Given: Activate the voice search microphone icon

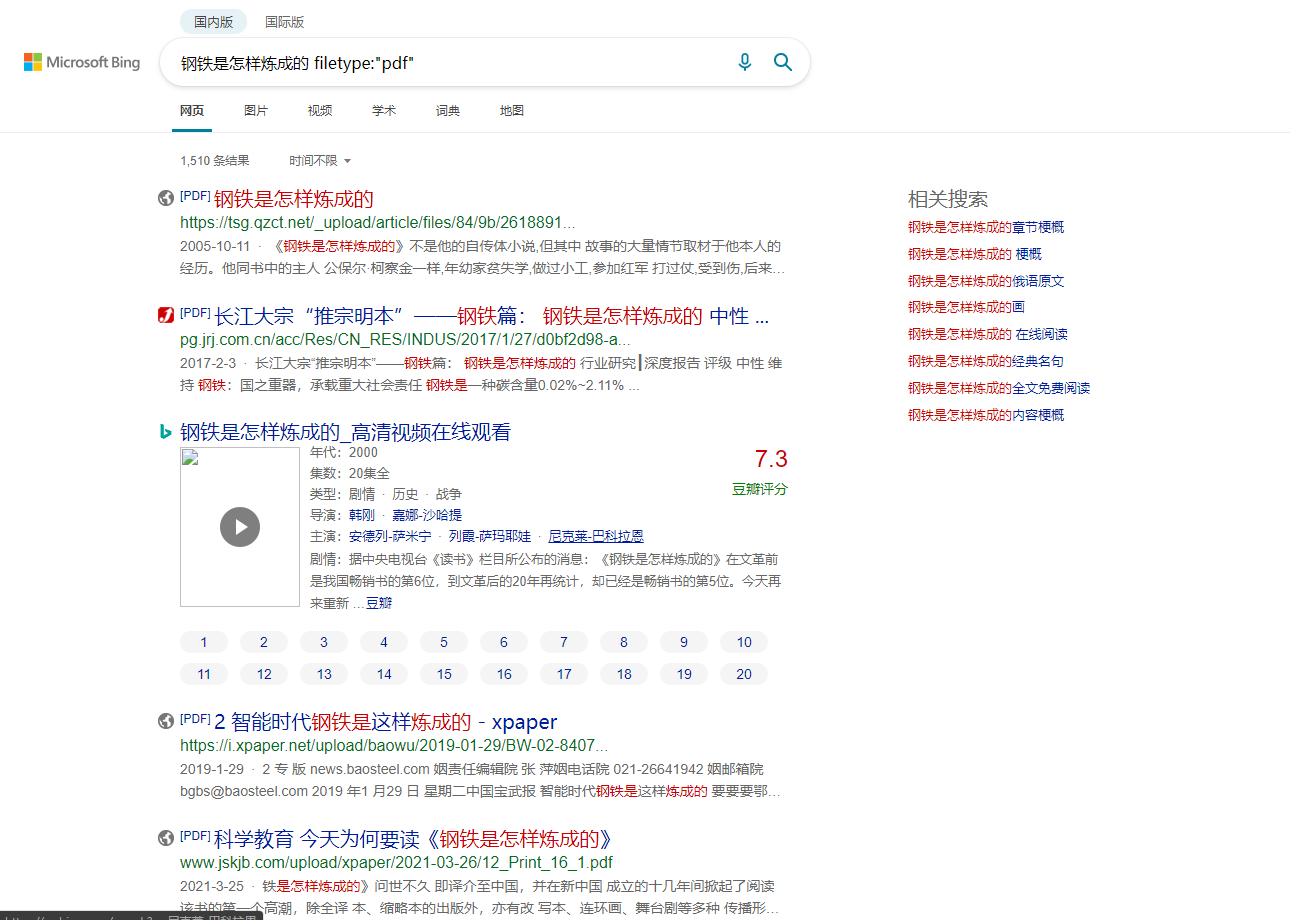Looking at the screenshot, I should tap(744, 62).
